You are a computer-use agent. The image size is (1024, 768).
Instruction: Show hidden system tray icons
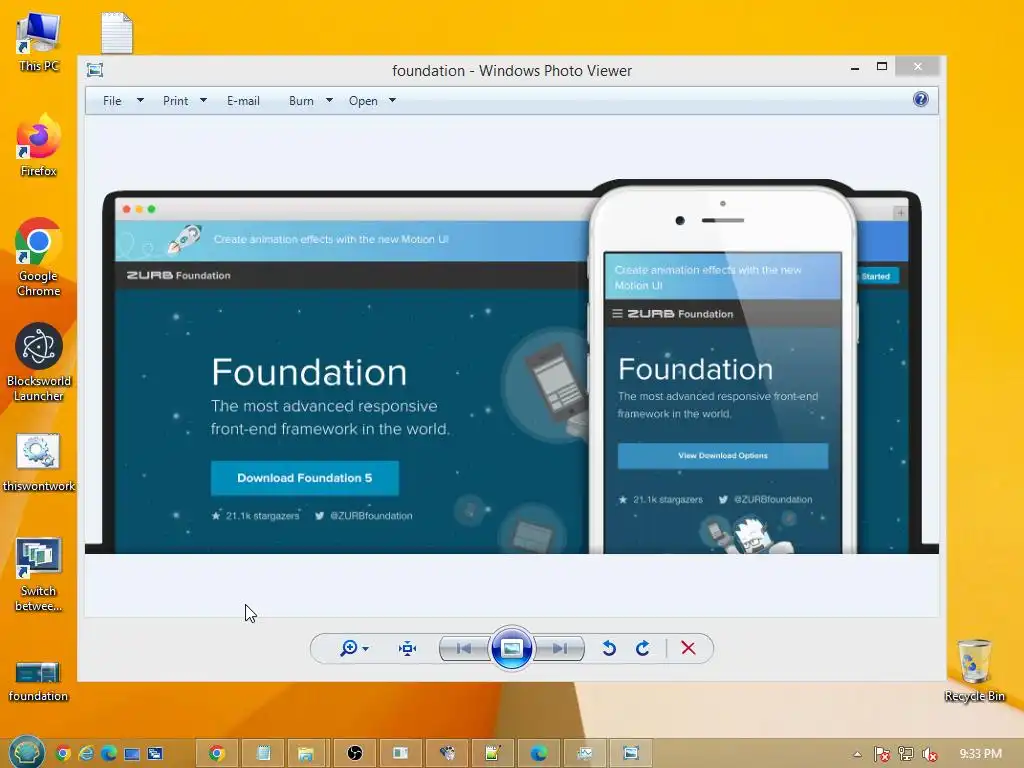857,754
